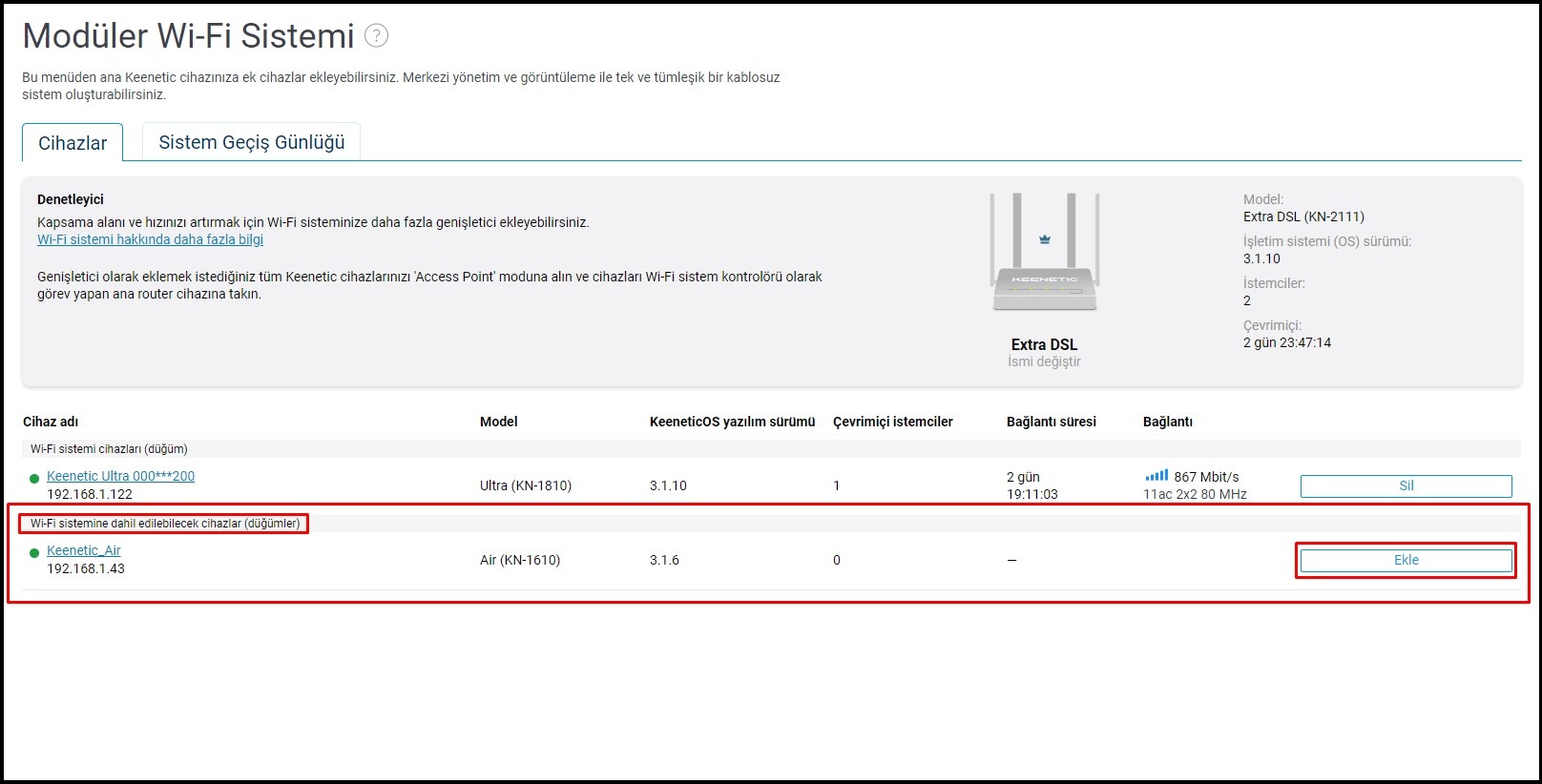The height and width of the screenshot is (784, 1542).
Task: Click the Cihaz adı column header
Action: click(51, 422)
